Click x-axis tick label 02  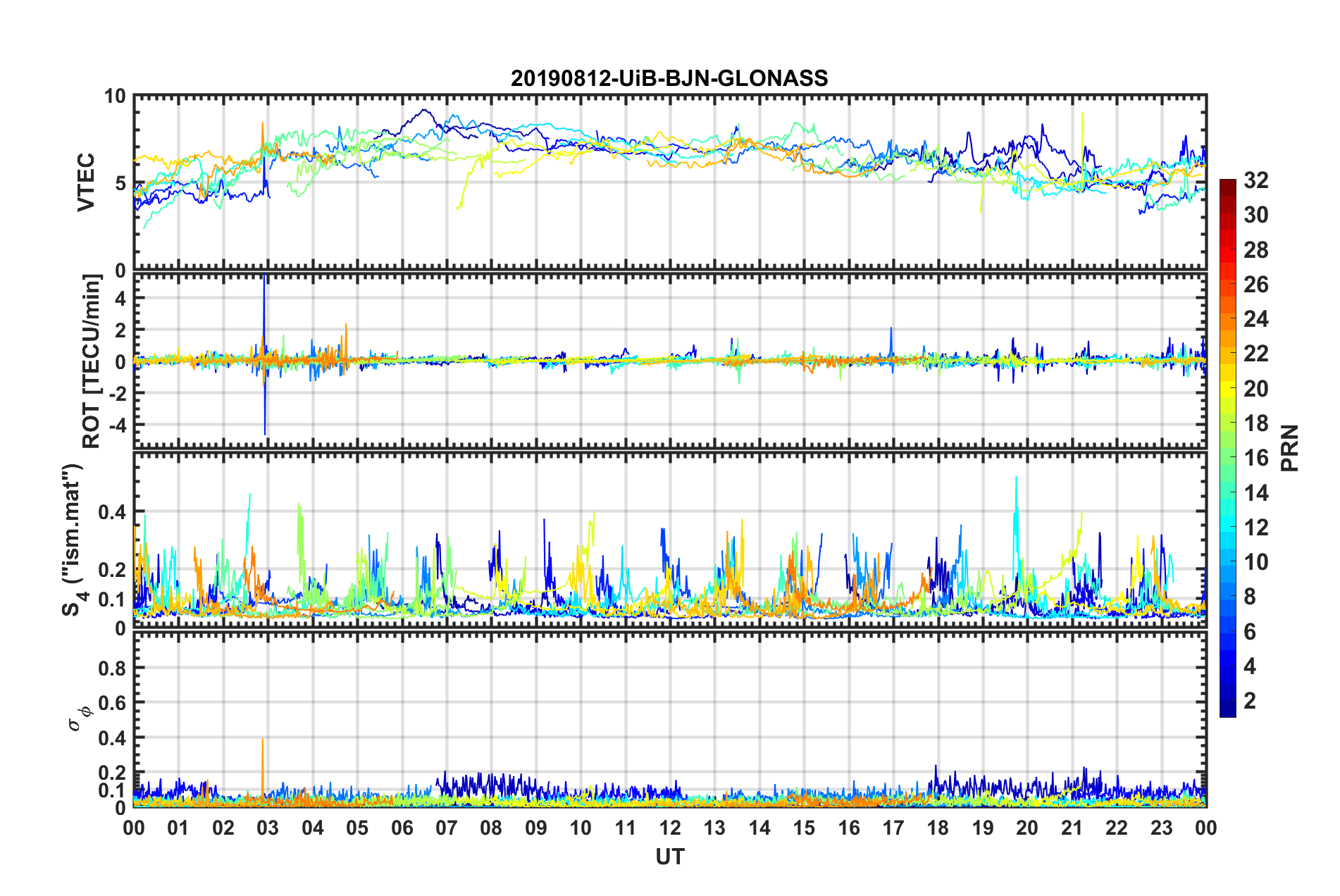pos(223,828)
